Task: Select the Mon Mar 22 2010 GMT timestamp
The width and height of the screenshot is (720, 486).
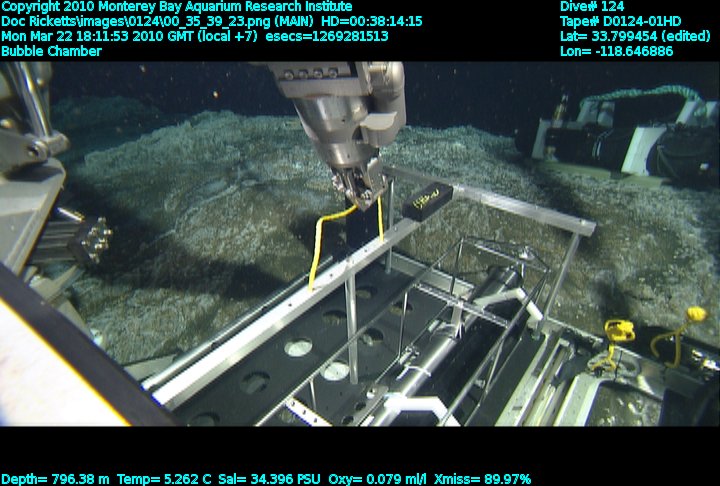Action: (x=129, y=36)
